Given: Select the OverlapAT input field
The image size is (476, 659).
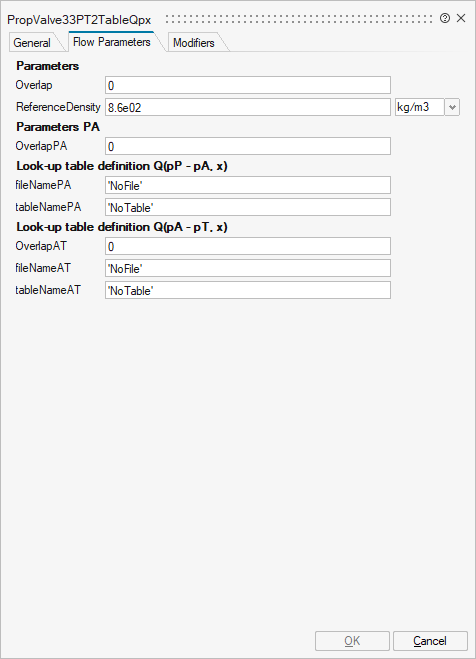Looking at the screenshot, I should (248, 246).
